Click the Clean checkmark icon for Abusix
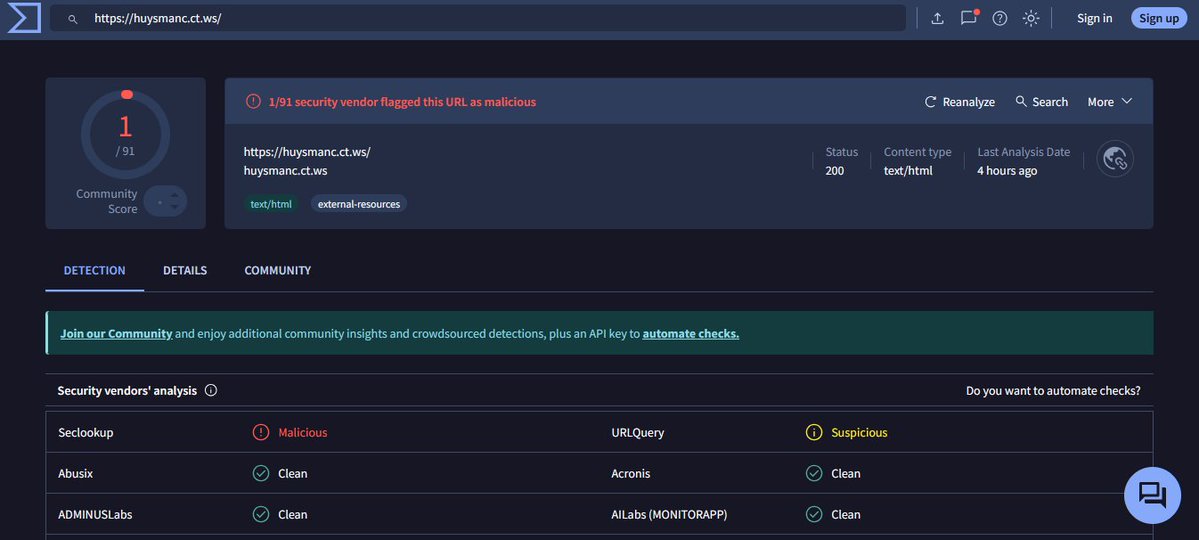Screen dimensions: 1199x540 click(261, 473)
